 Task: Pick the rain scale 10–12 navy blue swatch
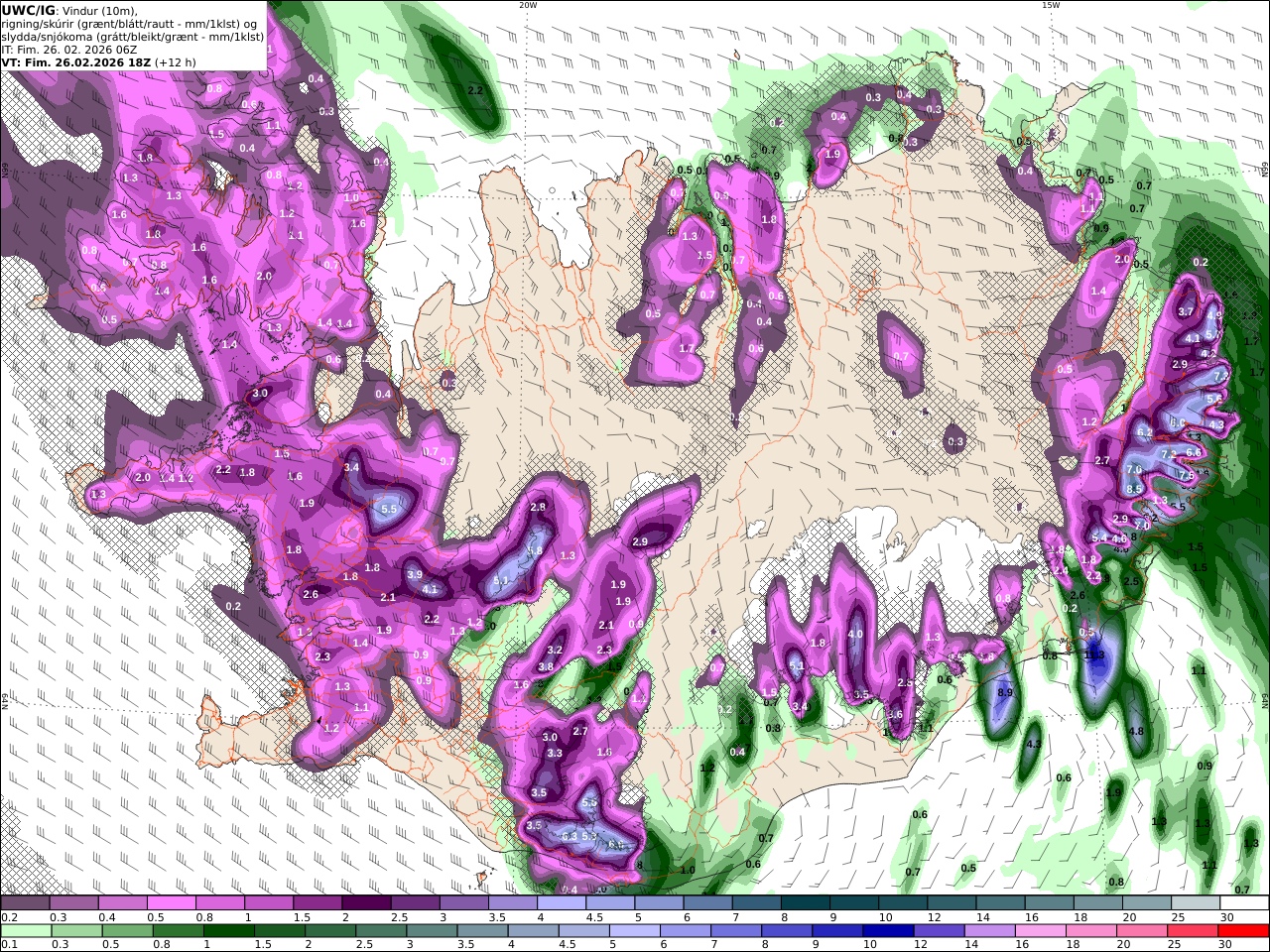pyautogui.click(x=888, y=931)
